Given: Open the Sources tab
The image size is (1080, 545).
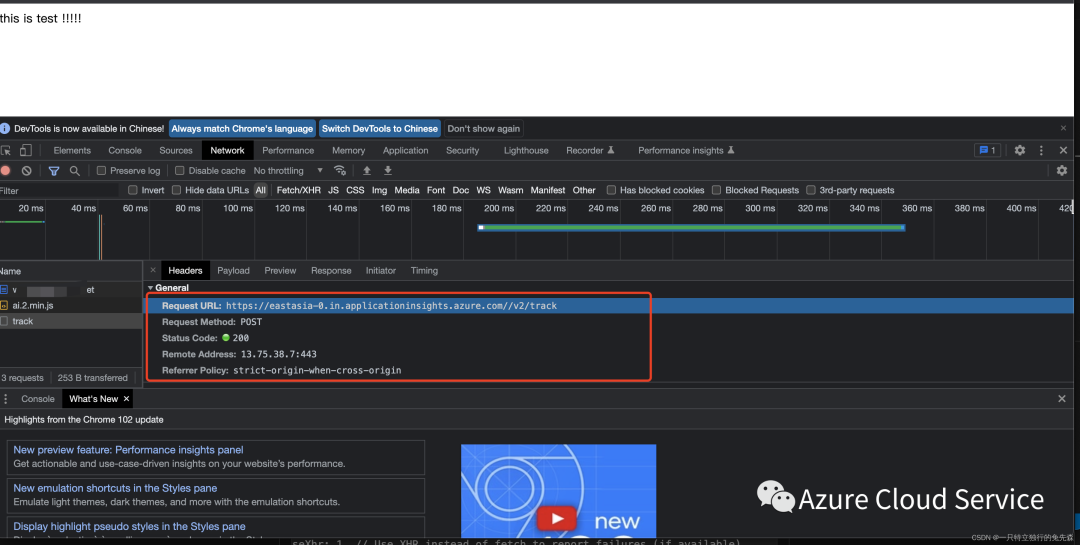Looking at the screenshot, I should tap(176, 150).
